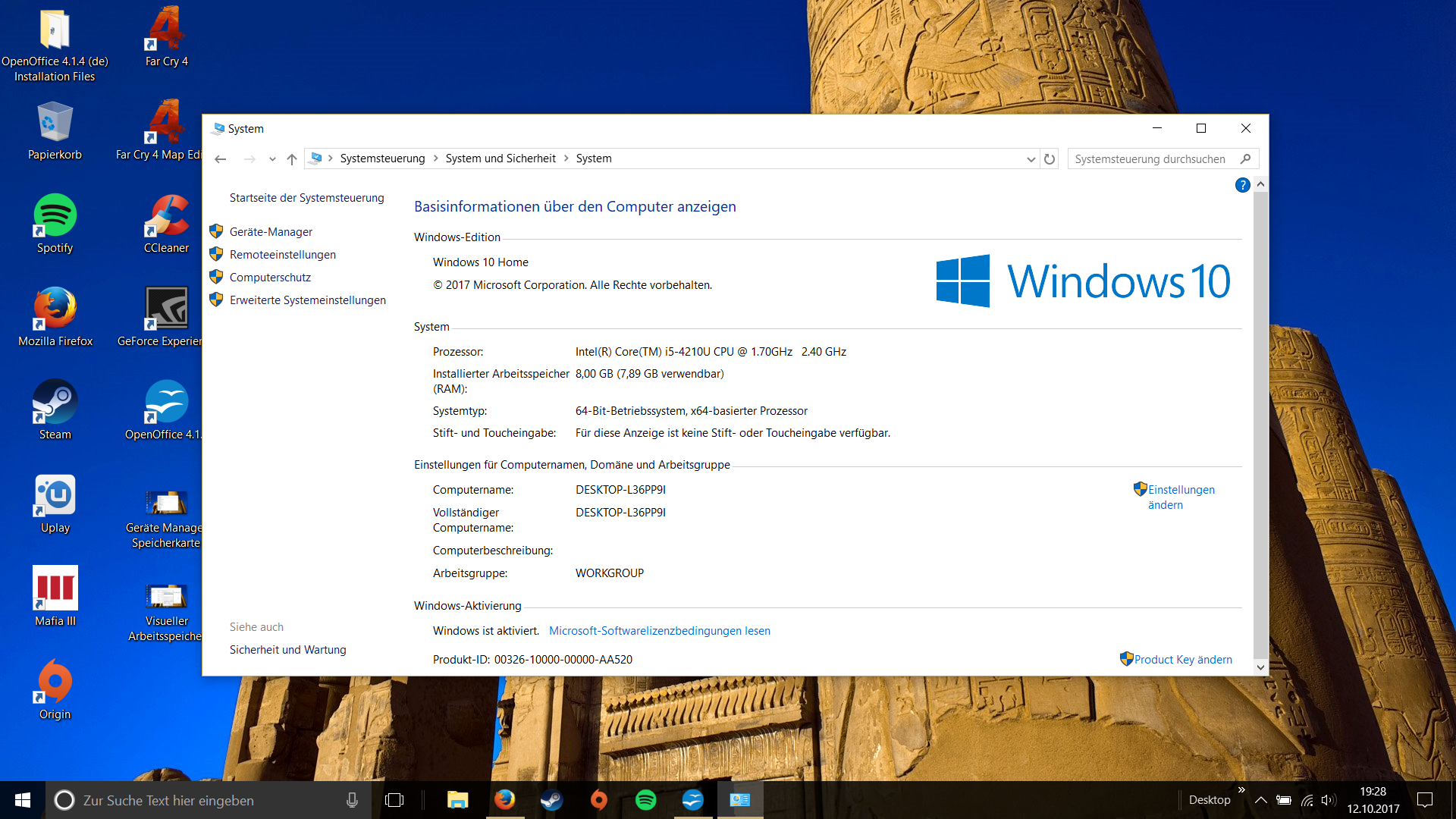Screen dimensions: 1456x819
Task: Open Spotify from the taskbar
Action: click(x=645, y=800)
